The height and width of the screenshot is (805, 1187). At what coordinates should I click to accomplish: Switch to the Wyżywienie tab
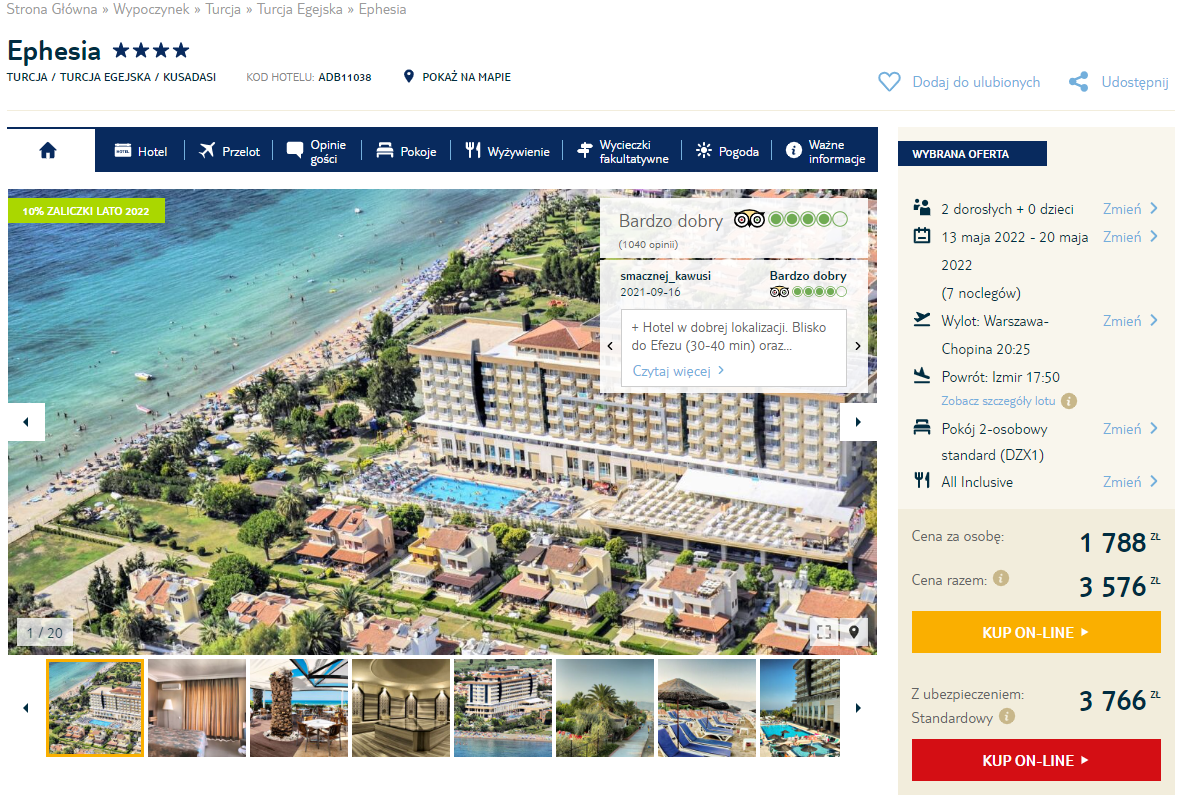tap(507, 151)
